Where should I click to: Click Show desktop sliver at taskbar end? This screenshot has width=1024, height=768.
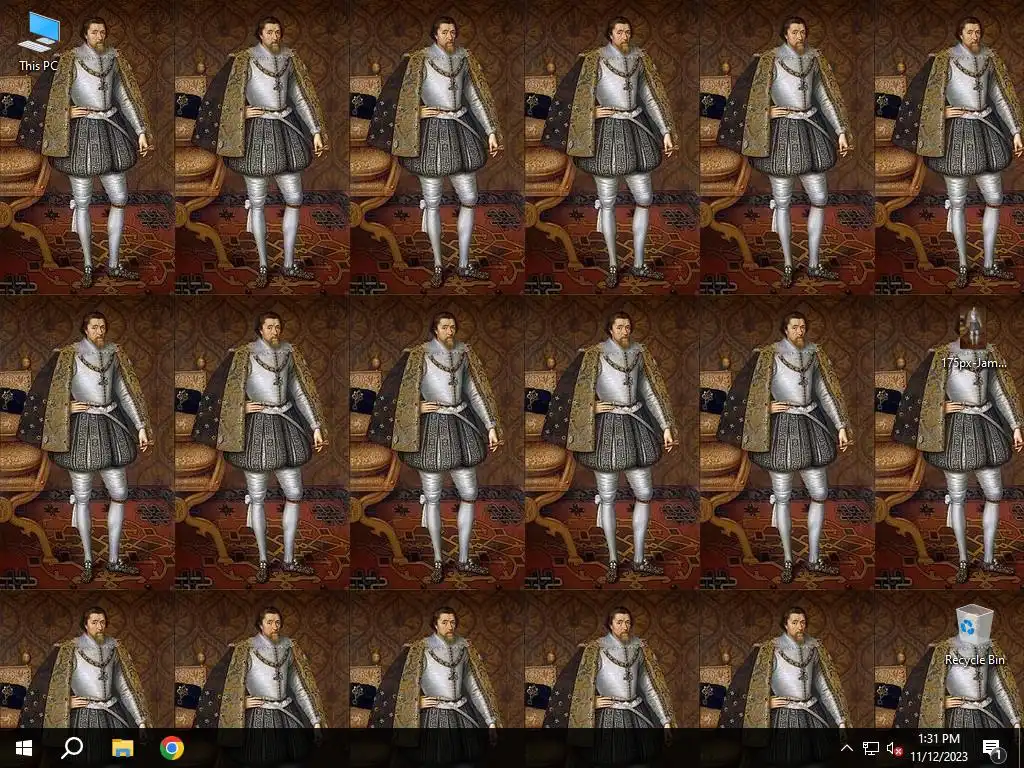(x=1021, y=748)
